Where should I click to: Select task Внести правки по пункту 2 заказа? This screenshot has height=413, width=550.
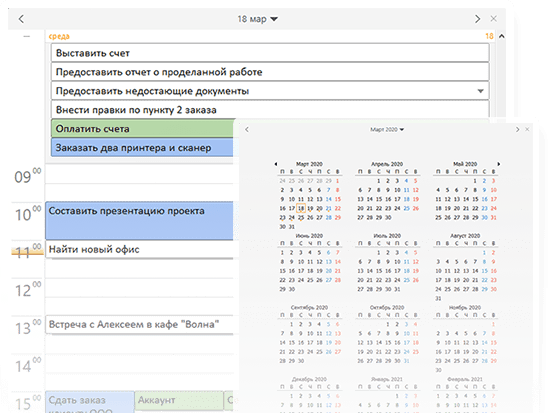(x=270, y=110)
